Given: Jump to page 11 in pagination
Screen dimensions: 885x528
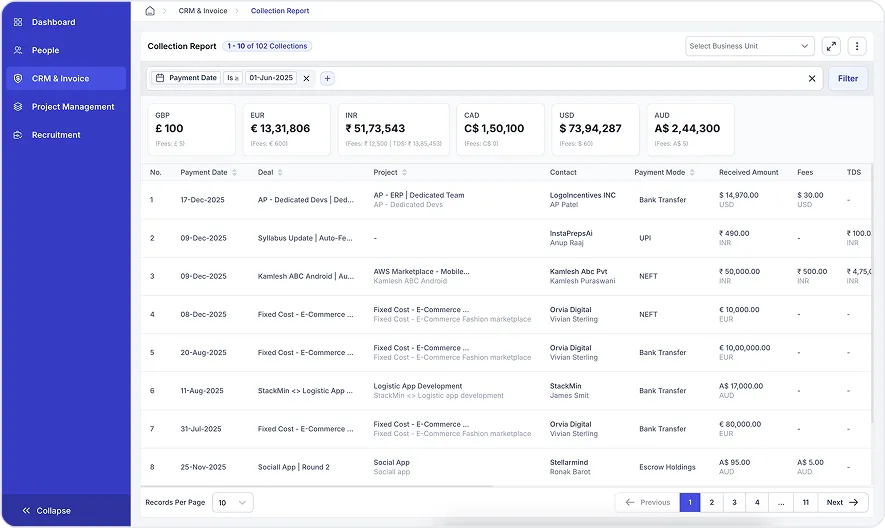Looking at the screenshot, I should point(805,503).
